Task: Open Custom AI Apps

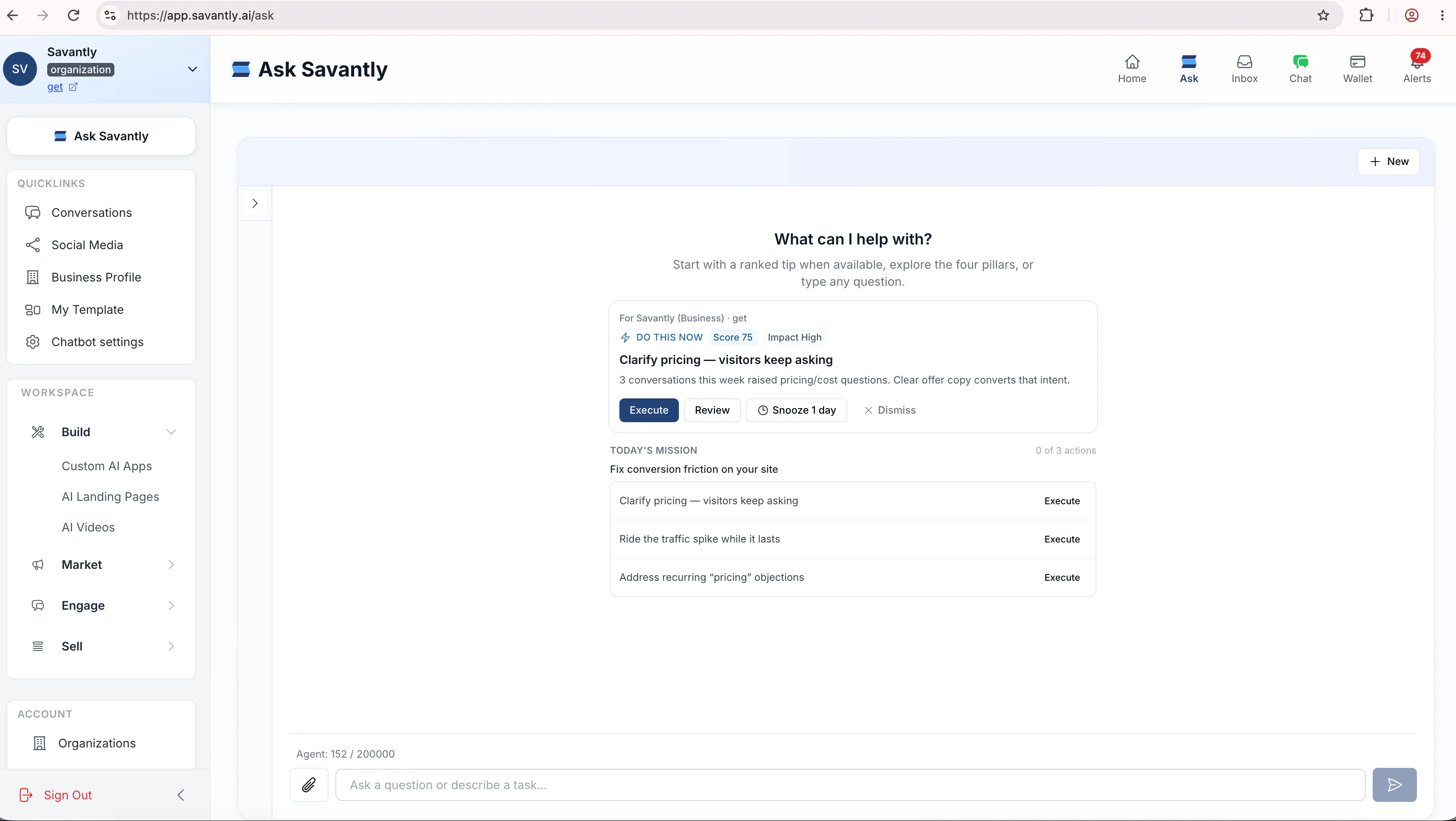Action: [107, 466]
